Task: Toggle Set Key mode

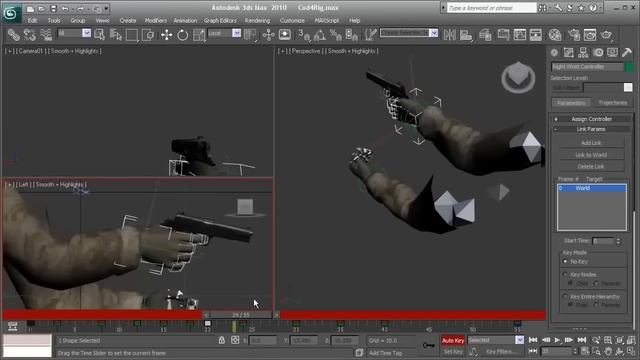Action: (453, 351)
